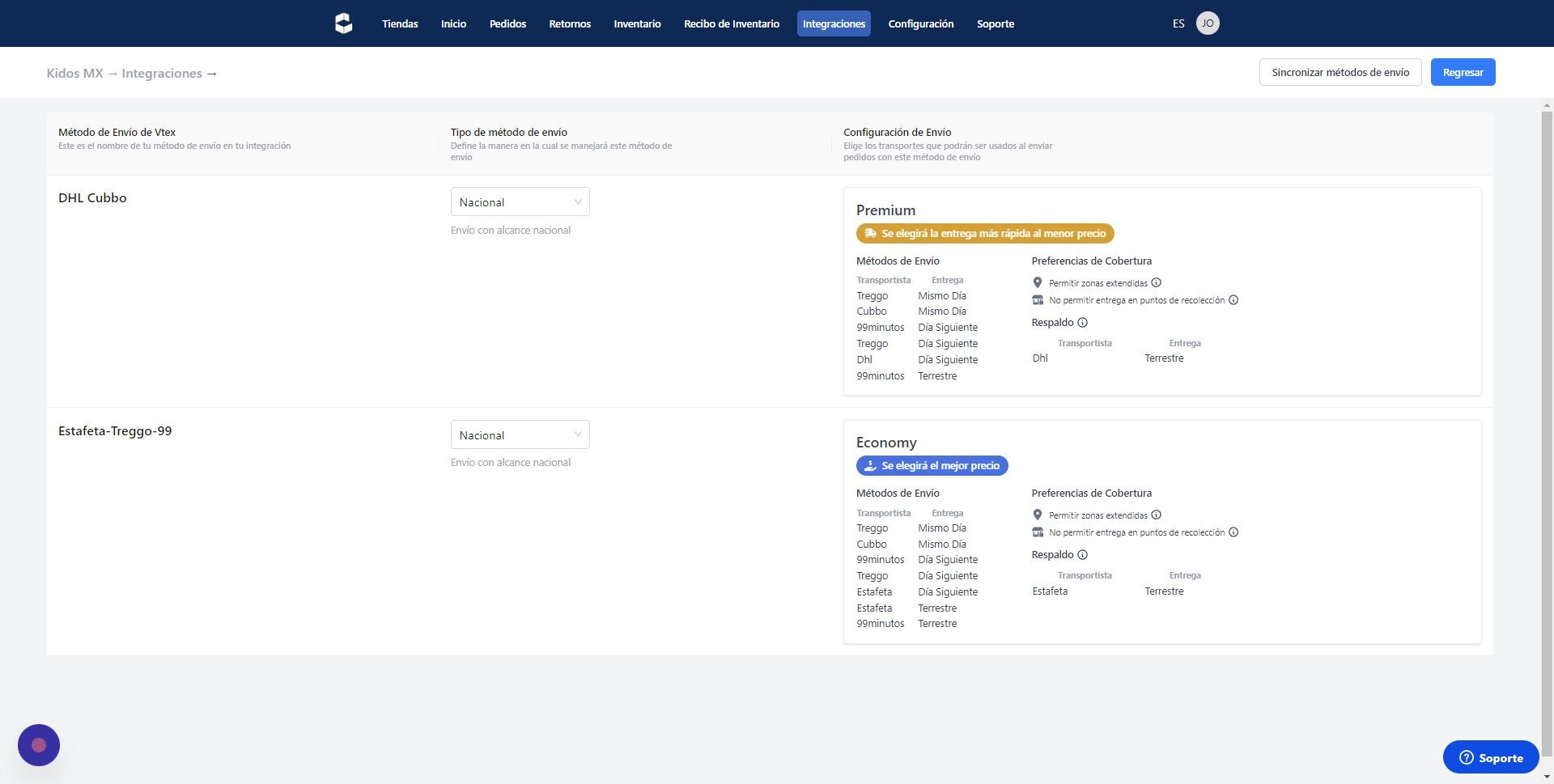Click the Cubbo logo in the navbar
The width and height of the screenshot is (1554, 784).
(343, 23)
